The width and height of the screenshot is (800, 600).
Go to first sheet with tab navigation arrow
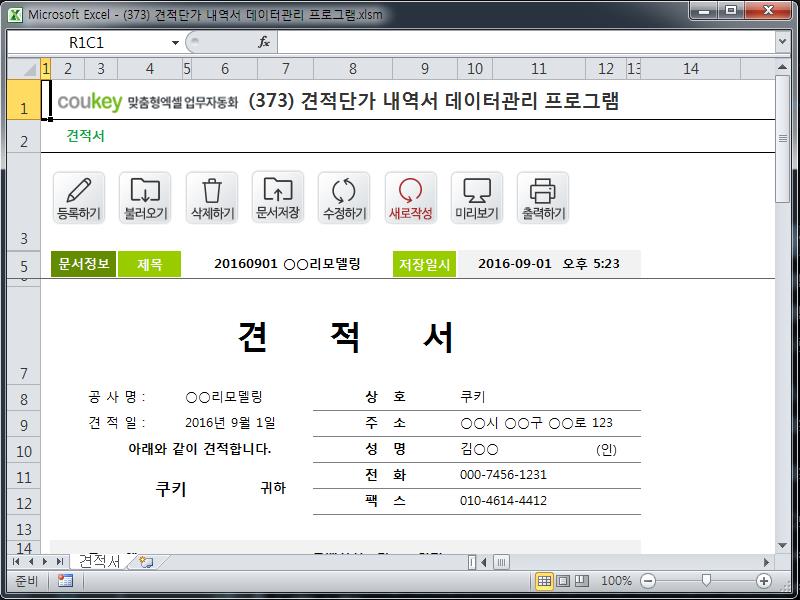[x=16, y=562]
